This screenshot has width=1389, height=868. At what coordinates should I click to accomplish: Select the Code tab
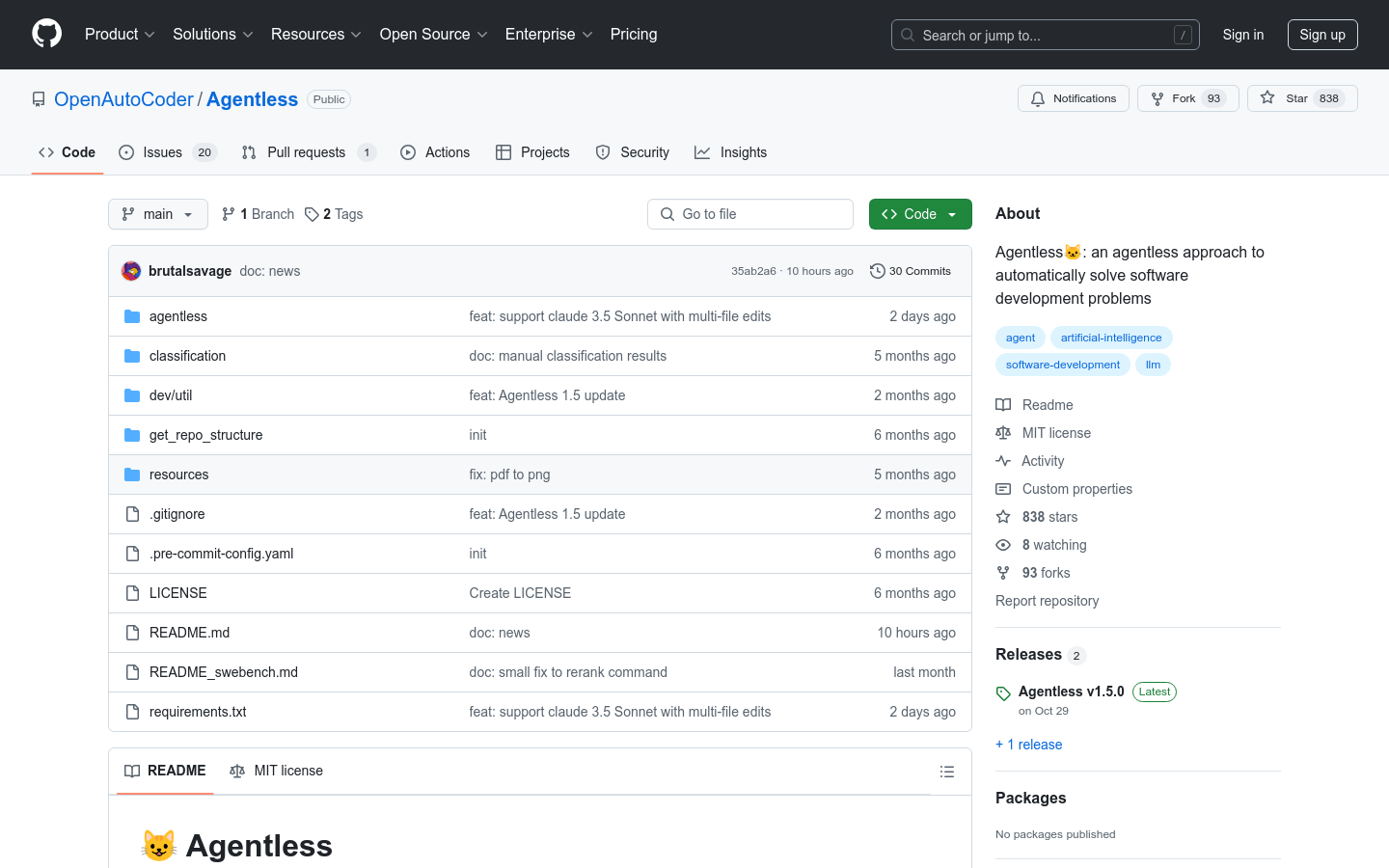[x=67, y=152]
